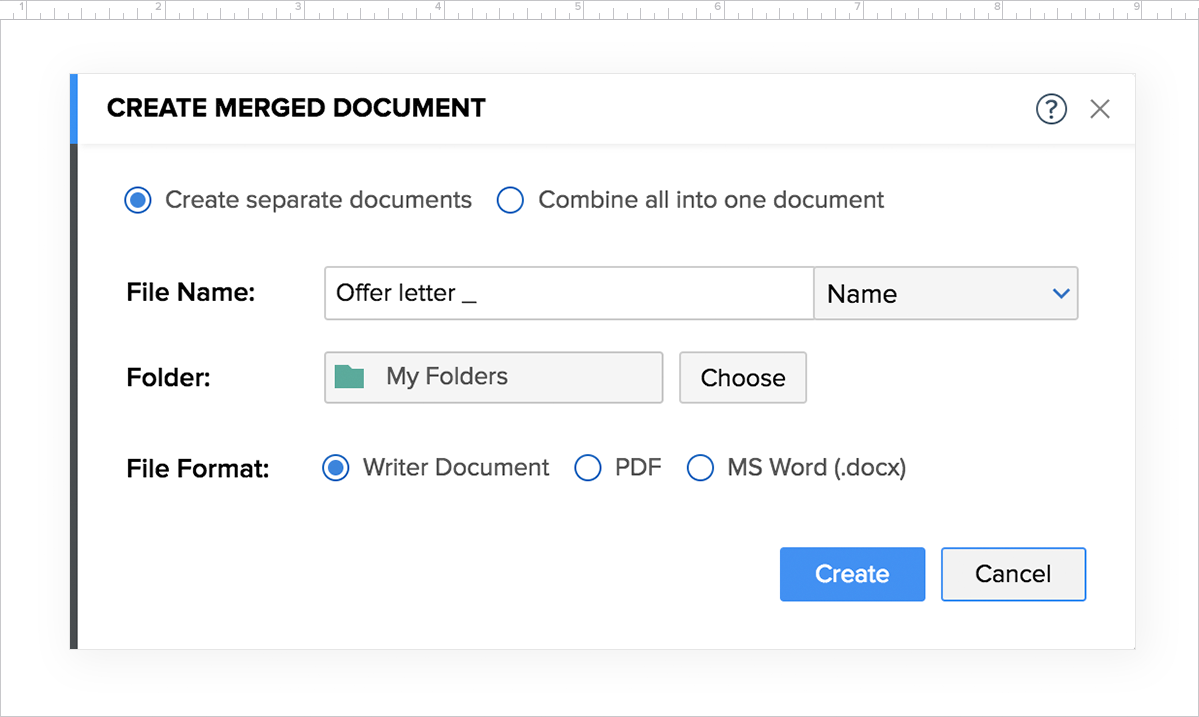Click the horizontal ruler above the dialog
This screenshot has height=717, width=1199.
(600, 10)
